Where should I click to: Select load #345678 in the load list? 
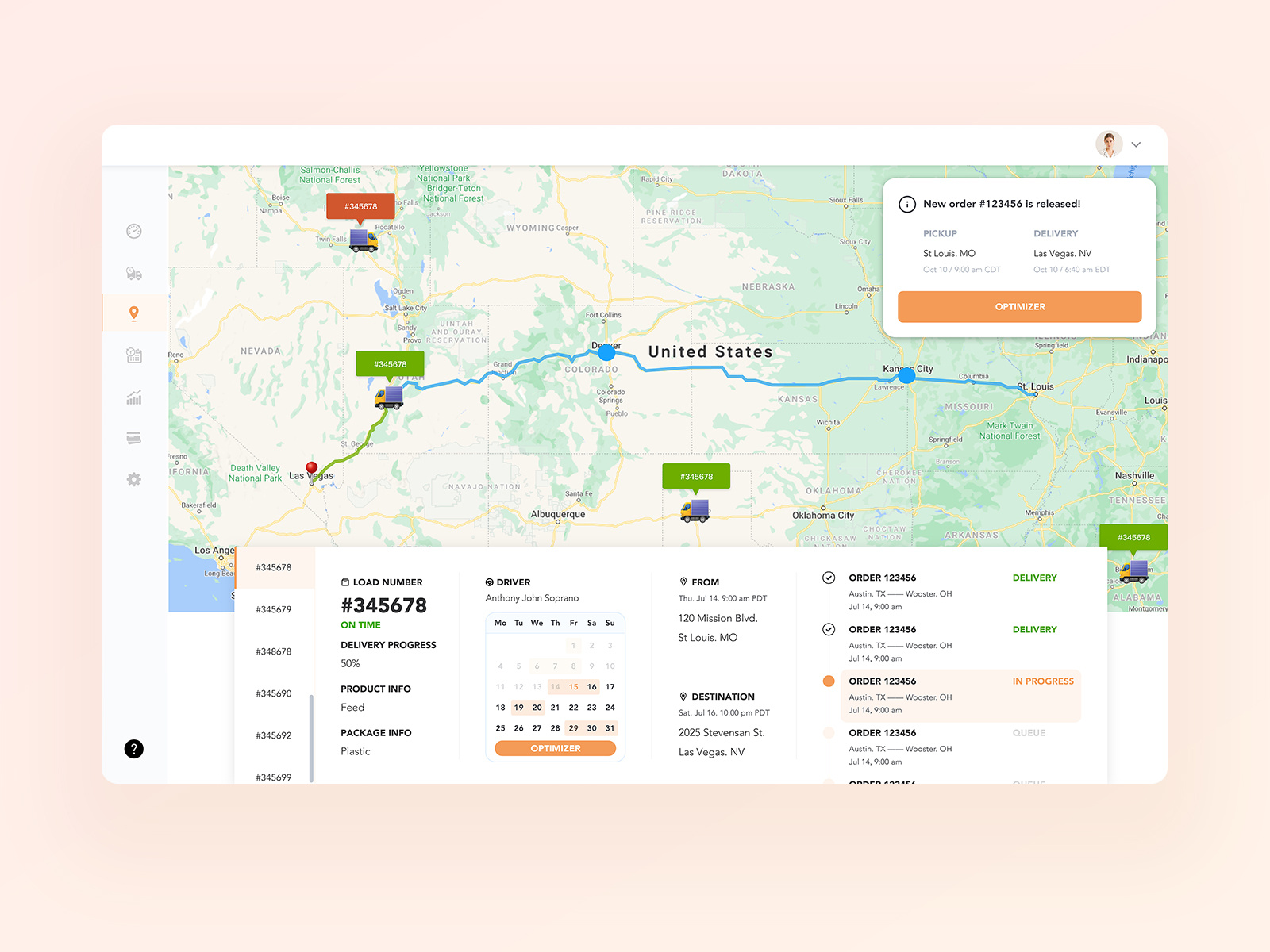tap(274, 567)
